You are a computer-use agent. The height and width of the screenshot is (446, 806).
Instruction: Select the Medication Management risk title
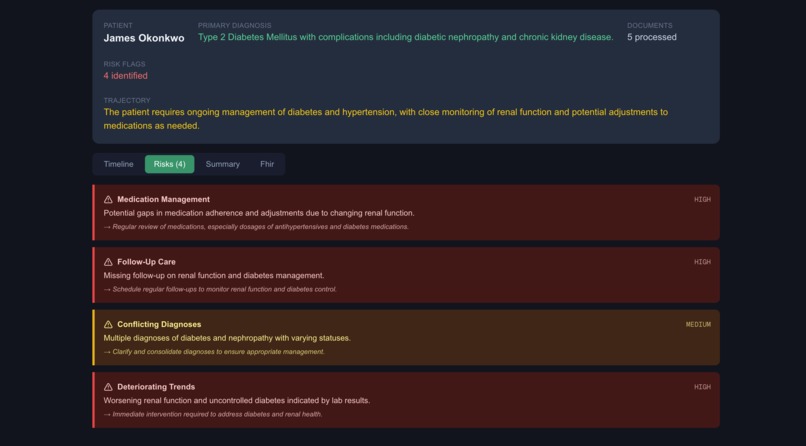[163, 199]
